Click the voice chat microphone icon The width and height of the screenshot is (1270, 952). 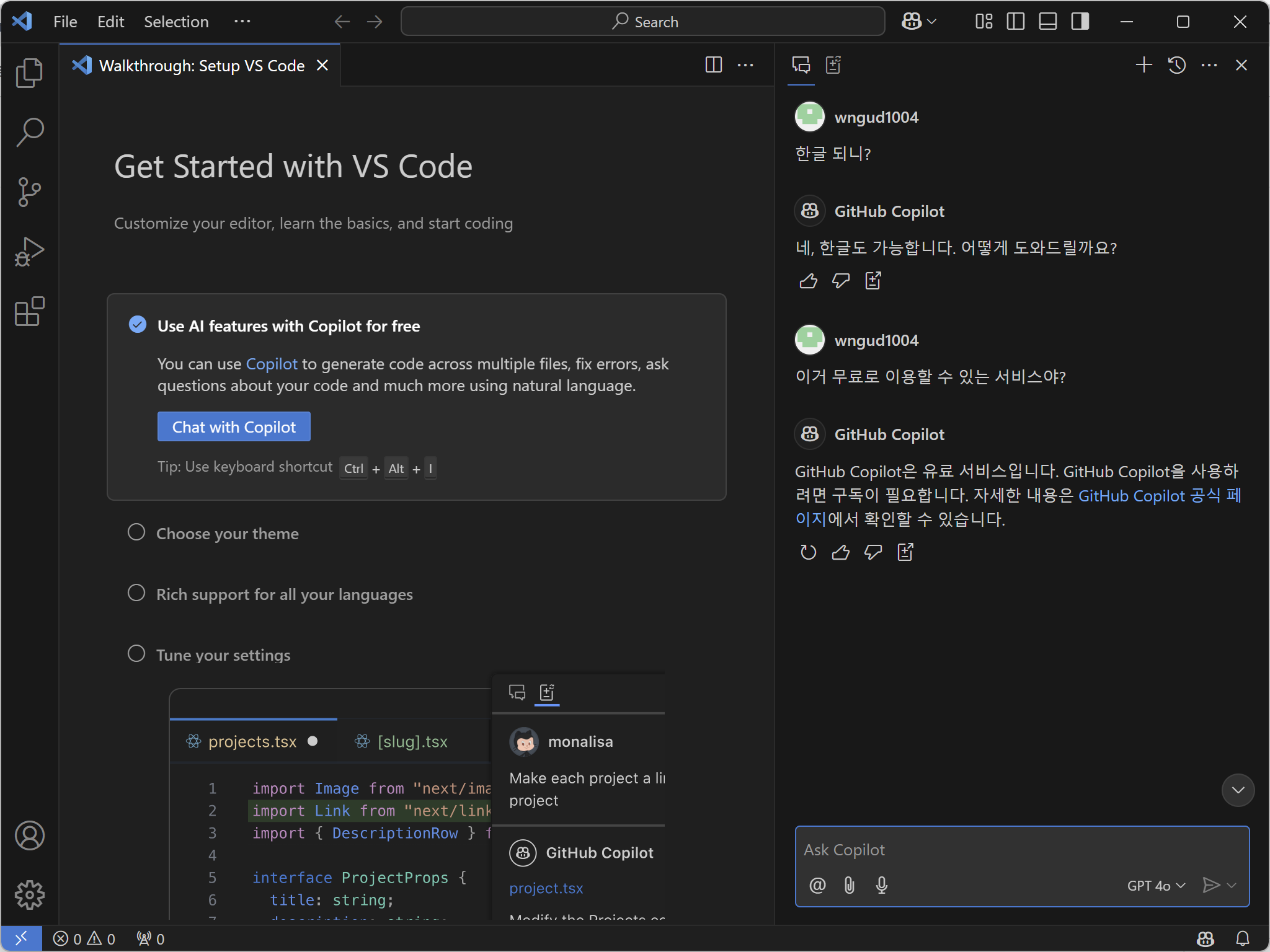pyautogui.click(x=881, y=885)
